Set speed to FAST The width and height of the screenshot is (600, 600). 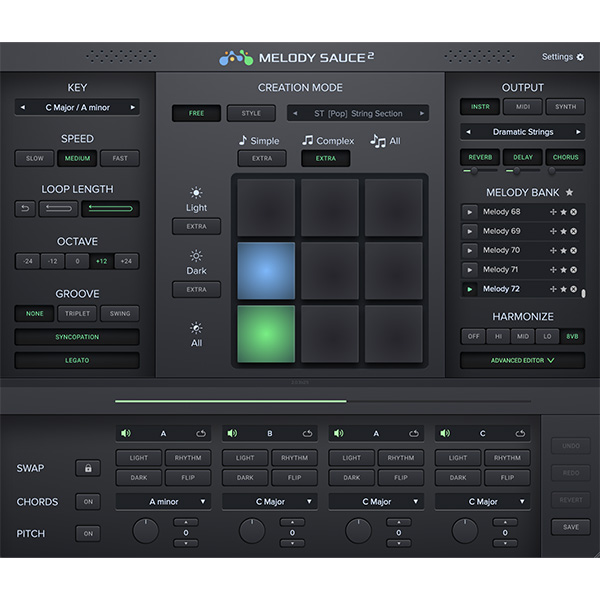pyautogui.click(x=120, y=158)
